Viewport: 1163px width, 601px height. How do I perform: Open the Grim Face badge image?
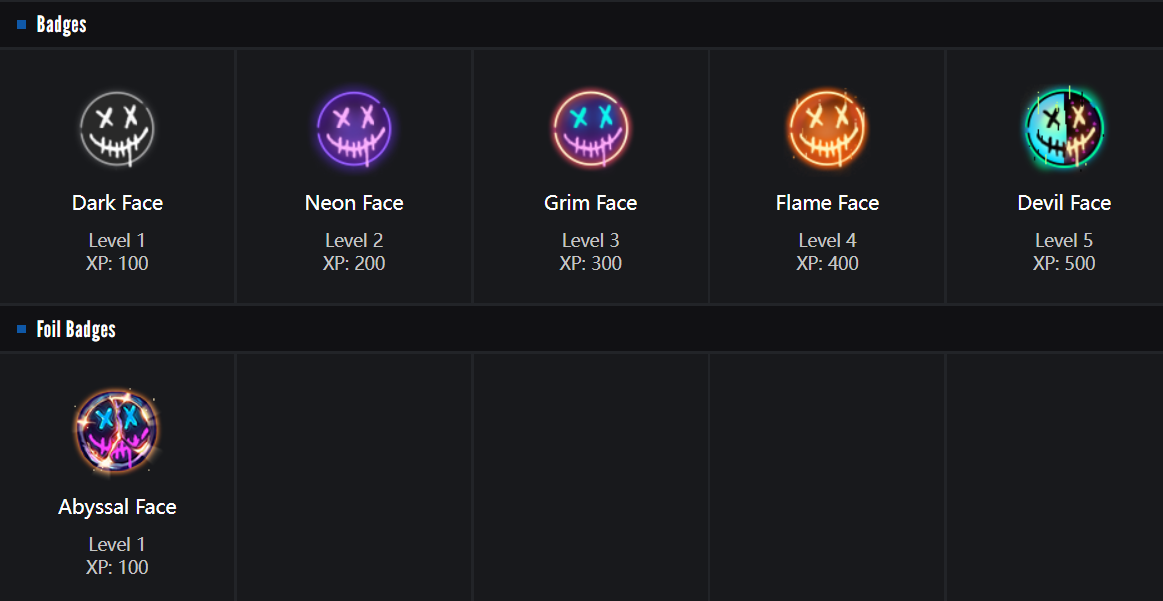(590, 129)
